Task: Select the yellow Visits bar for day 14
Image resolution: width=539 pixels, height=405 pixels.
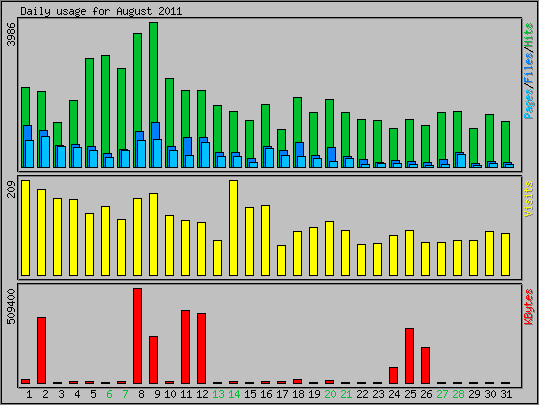Action: point(233,228)
